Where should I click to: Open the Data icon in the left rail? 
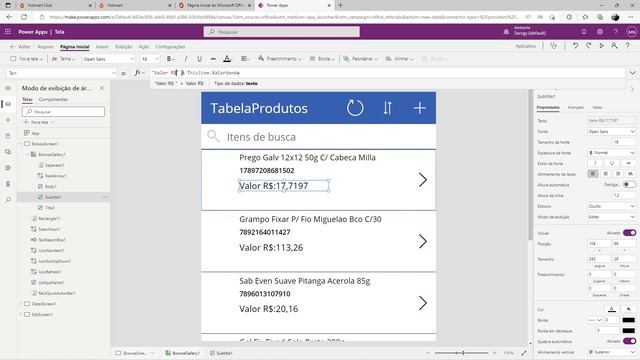[8, 136]
